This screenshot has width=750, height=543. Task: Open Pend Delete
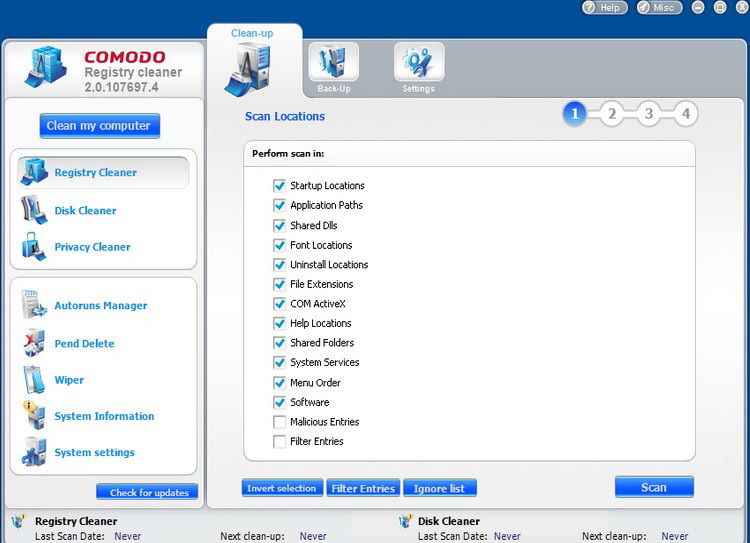[x=84, y=344]
